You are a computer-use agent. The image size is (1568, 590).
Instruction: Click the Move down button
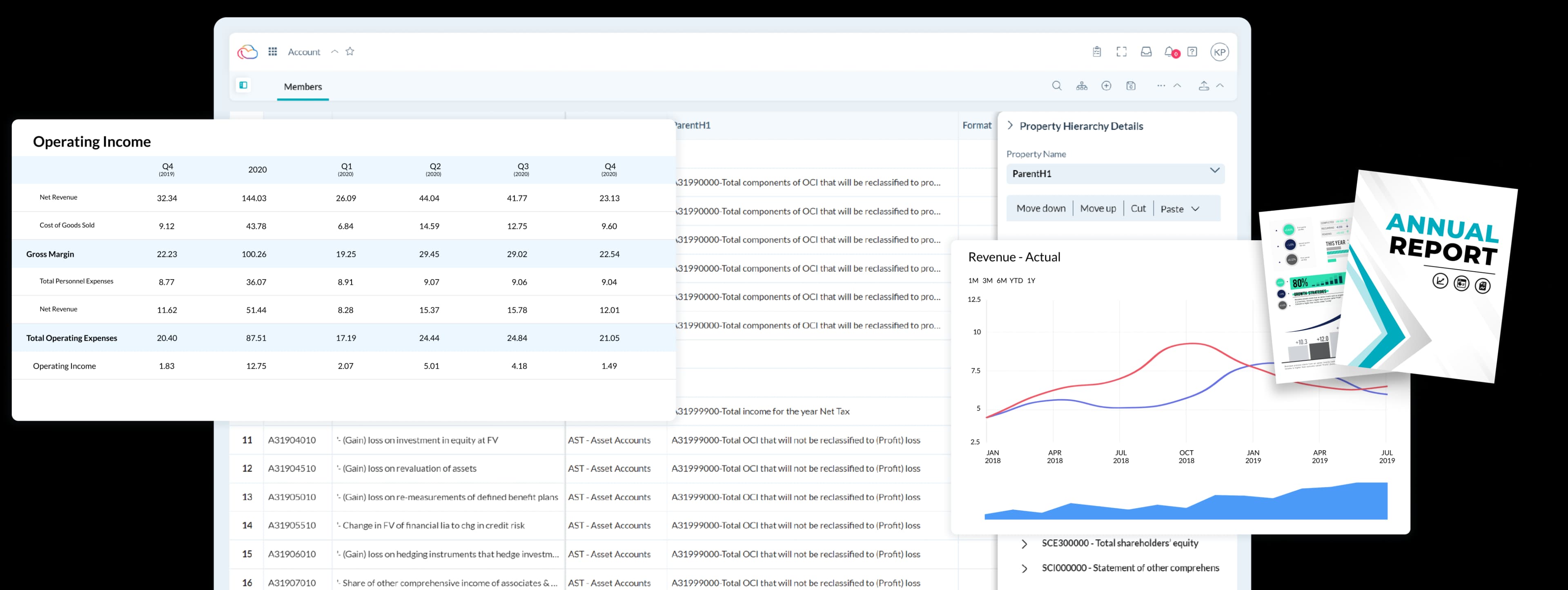(1040, 208)
